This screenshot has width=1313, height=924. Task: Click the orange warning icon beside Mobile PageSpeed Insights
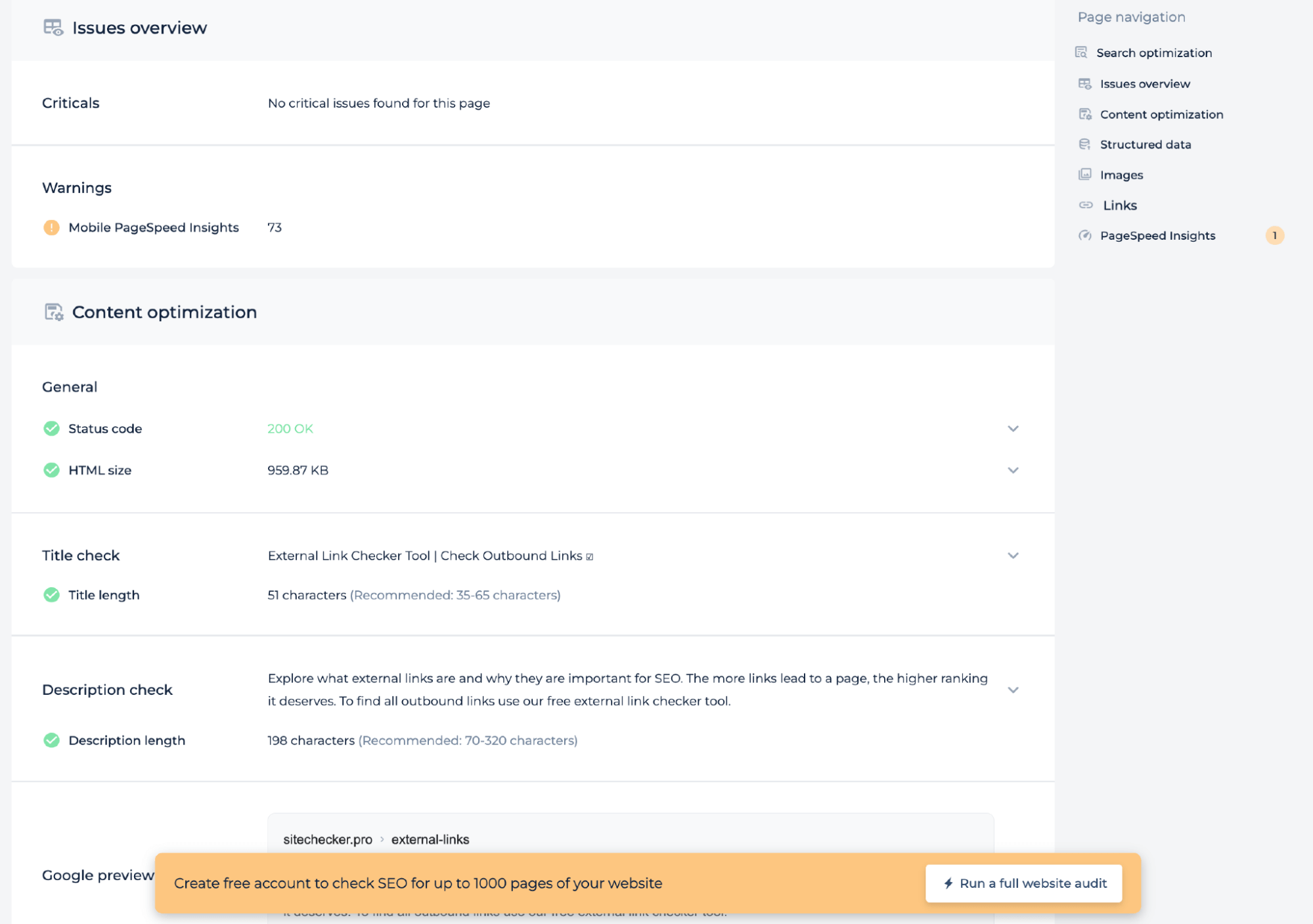(51, 227)
